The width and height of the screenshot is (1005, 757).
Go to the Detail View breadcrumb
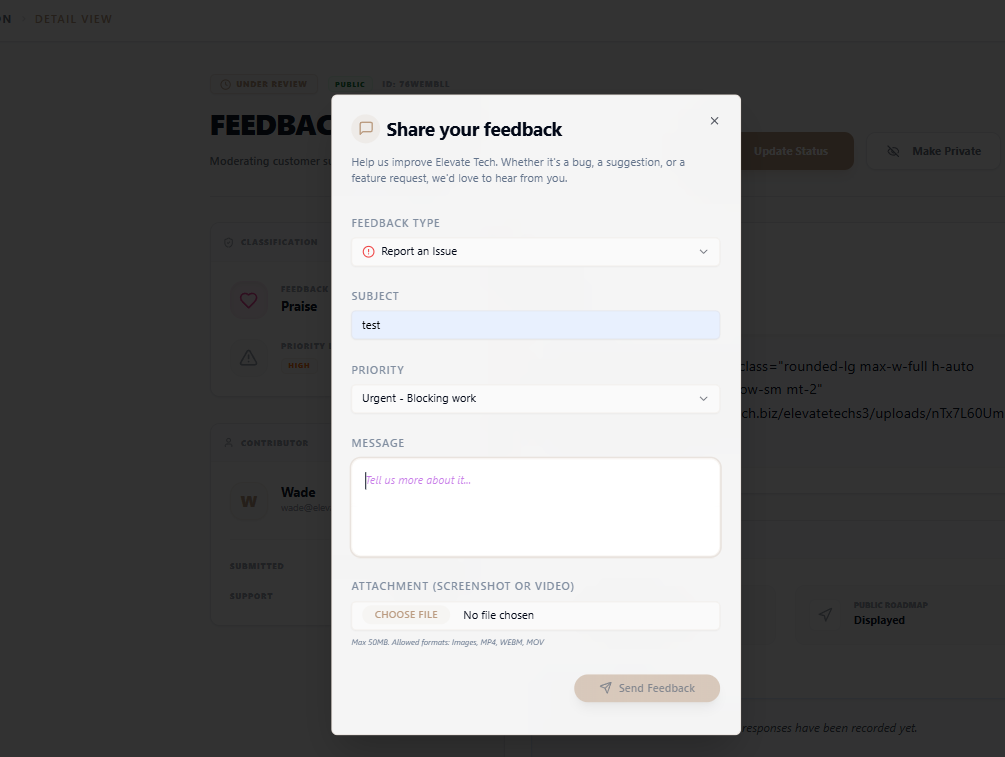[73, 19]
